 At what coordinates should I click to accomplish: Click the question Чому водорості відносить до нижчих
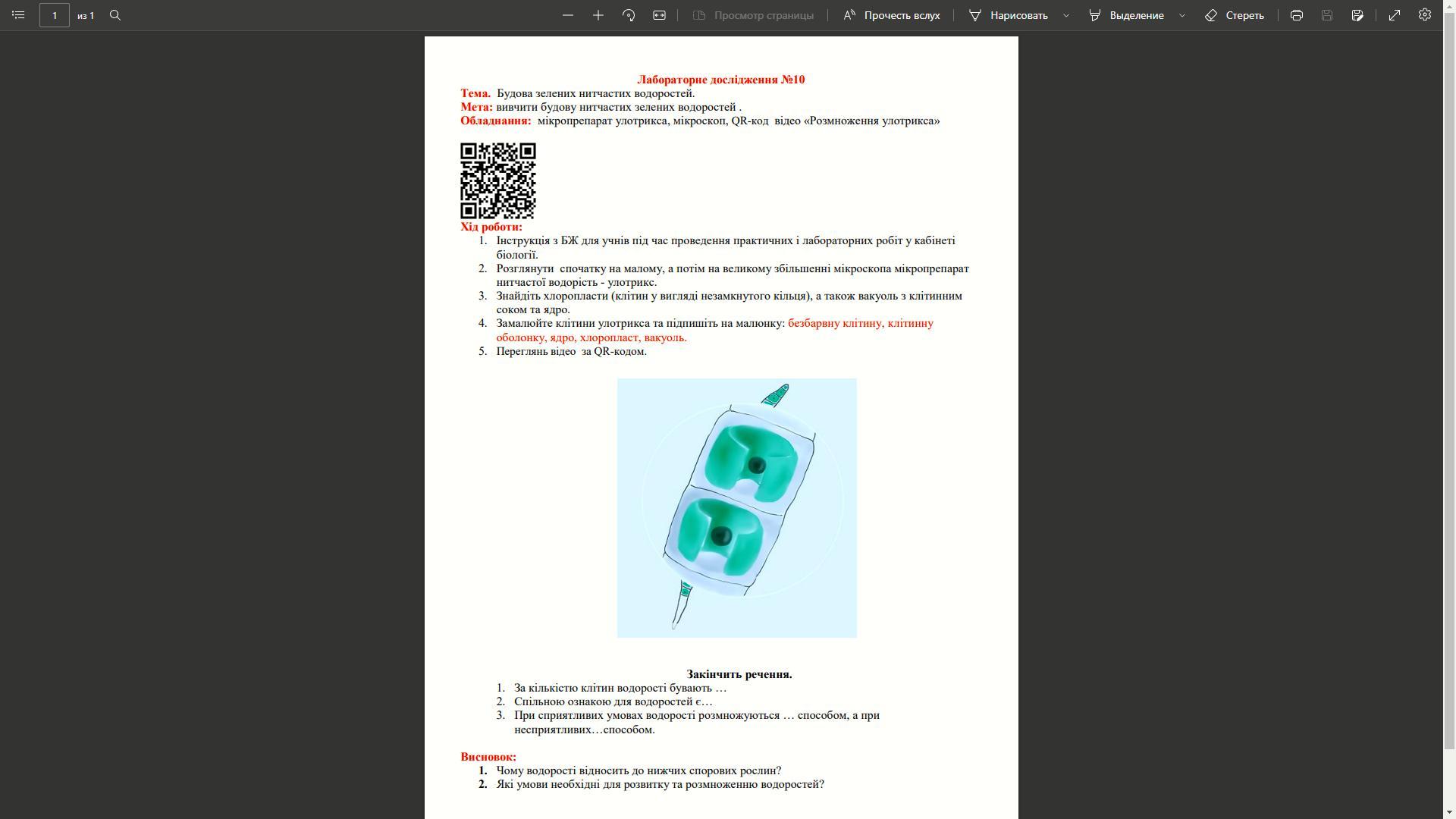[639, 770]
